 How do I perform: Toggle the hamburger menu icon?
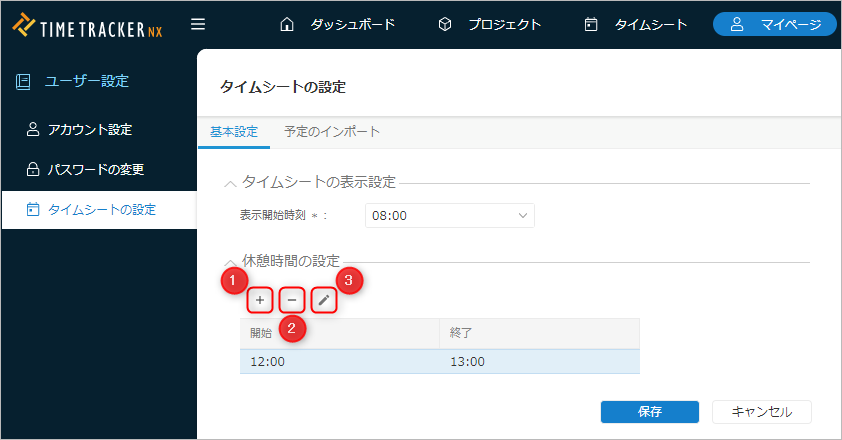coord(198,24)
